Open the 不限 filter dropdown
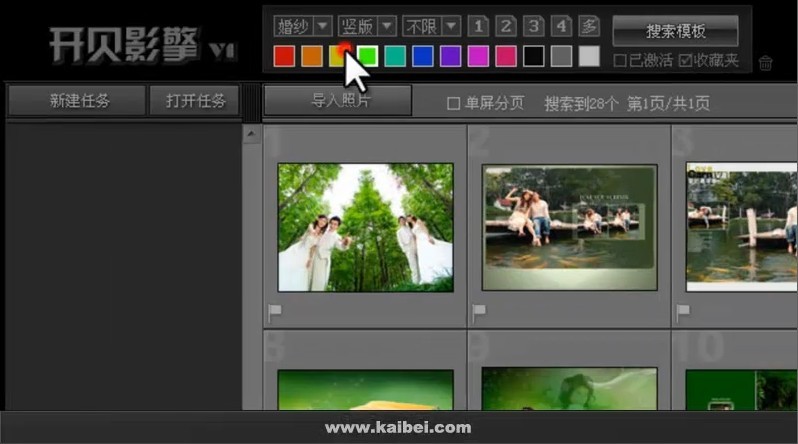This screenshot has height=444, width=798. pyautogui.click(x=432, y=26)
